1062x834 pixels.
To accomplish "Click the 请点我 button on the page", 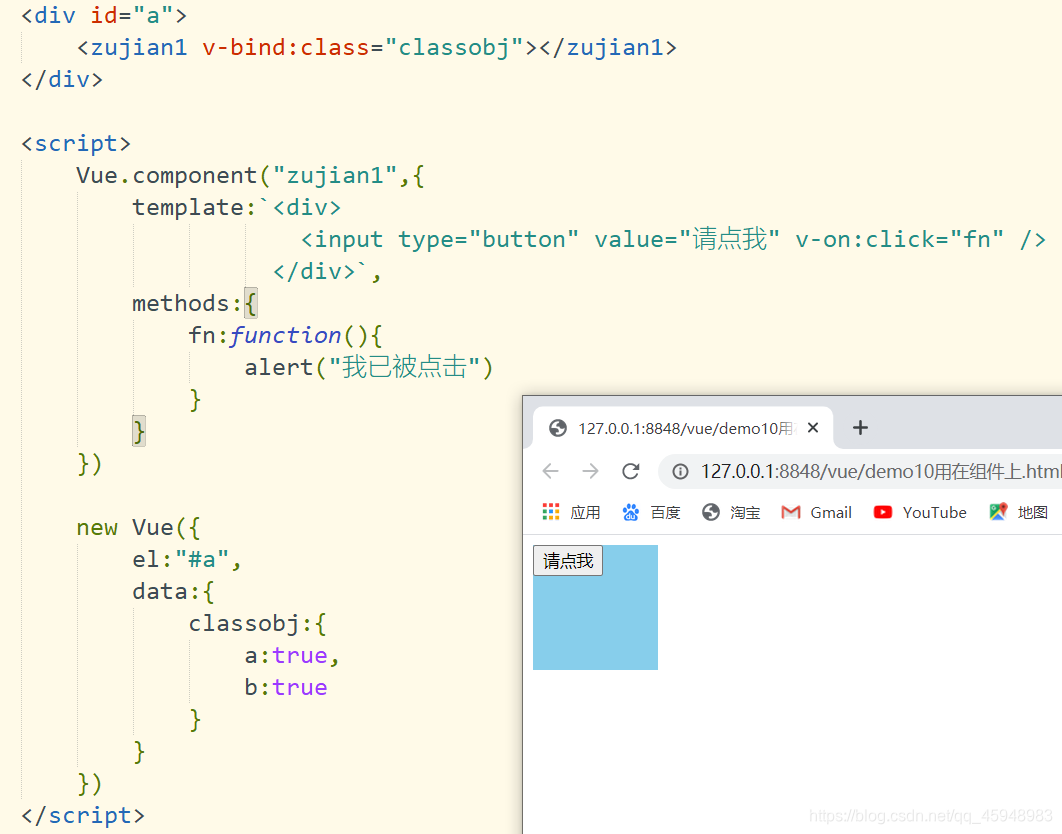I will click(568, 561).
